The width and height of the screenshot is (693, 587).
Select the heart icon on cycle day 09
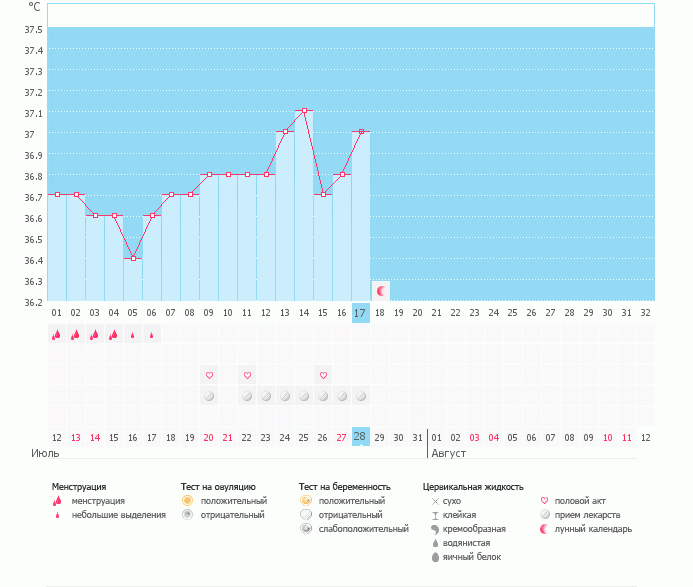coord(209,375)
